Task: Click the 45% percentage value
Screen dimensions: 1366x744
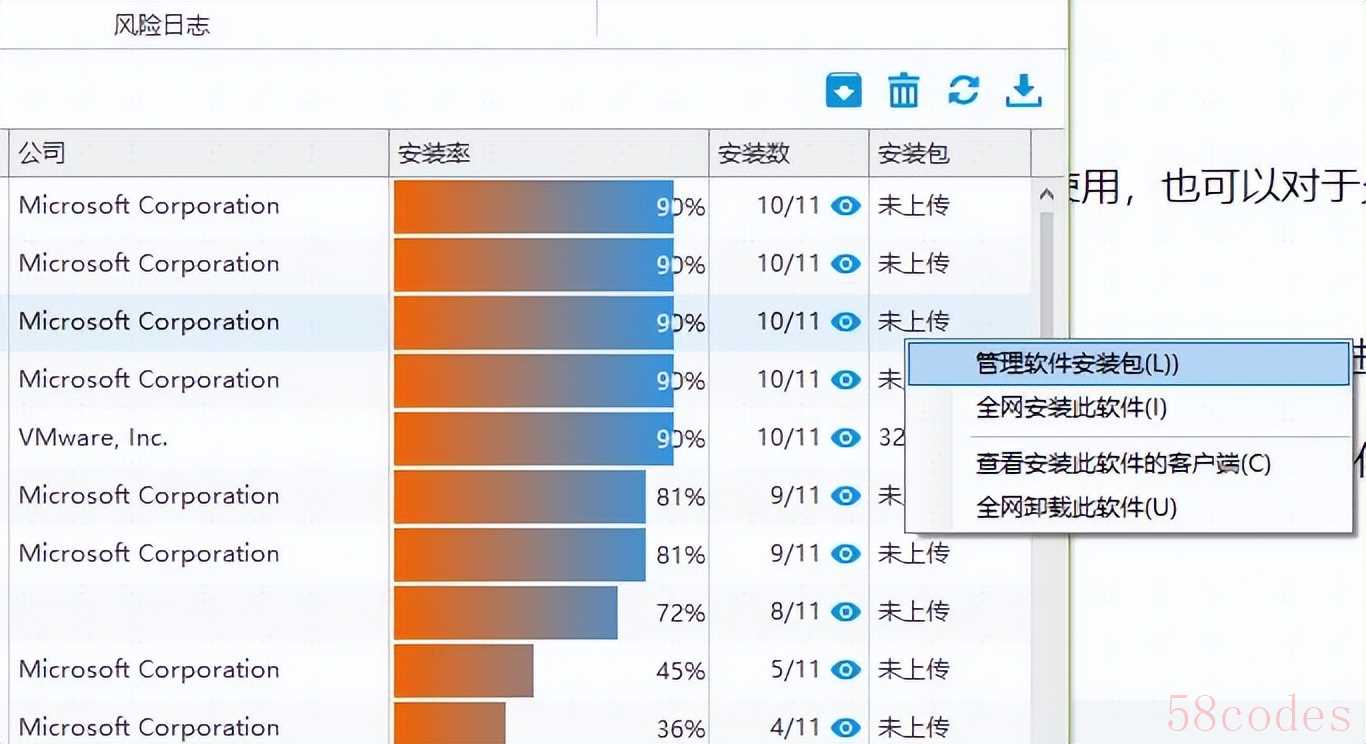Action: tap(681, 671)
